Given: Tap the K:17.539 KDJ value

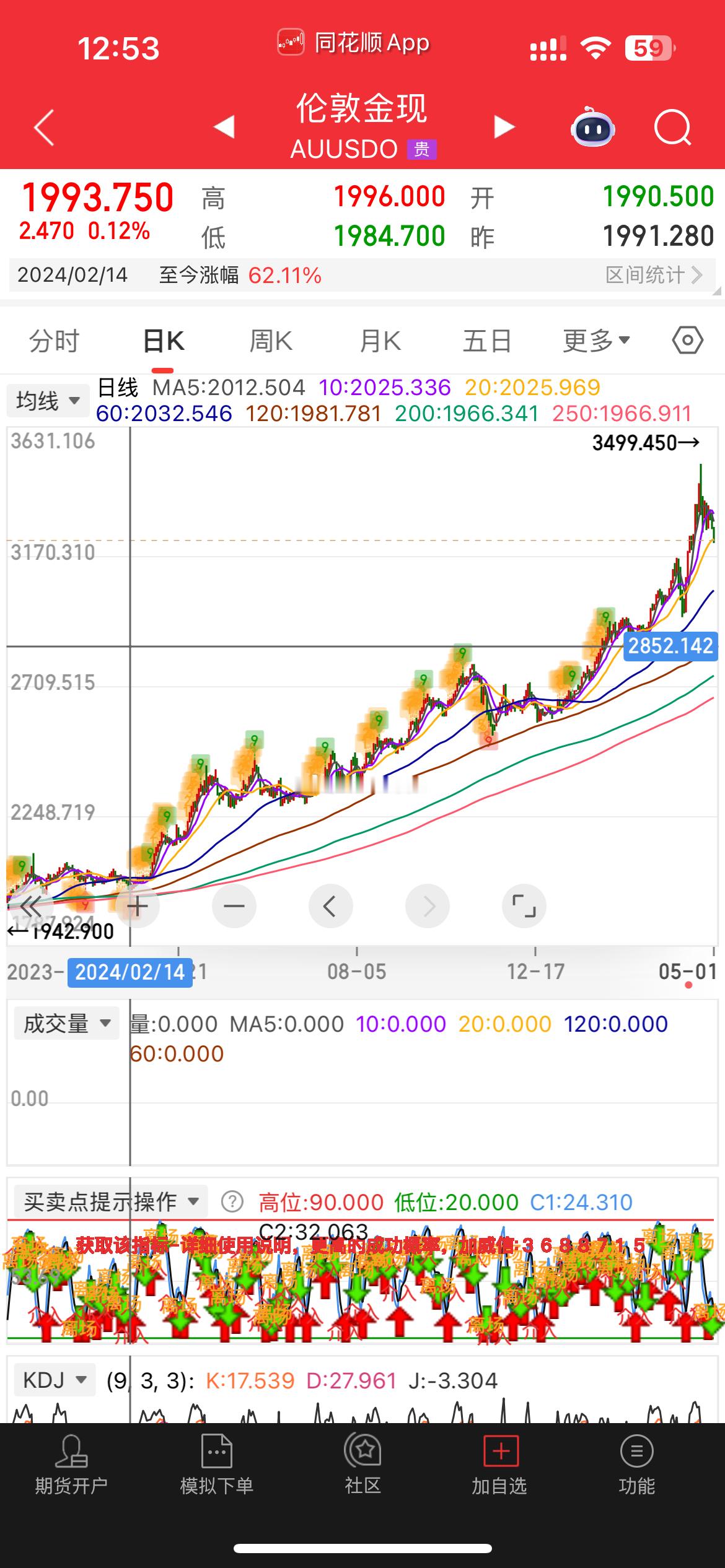Looking at the screenshot, I should [250, 1380].
